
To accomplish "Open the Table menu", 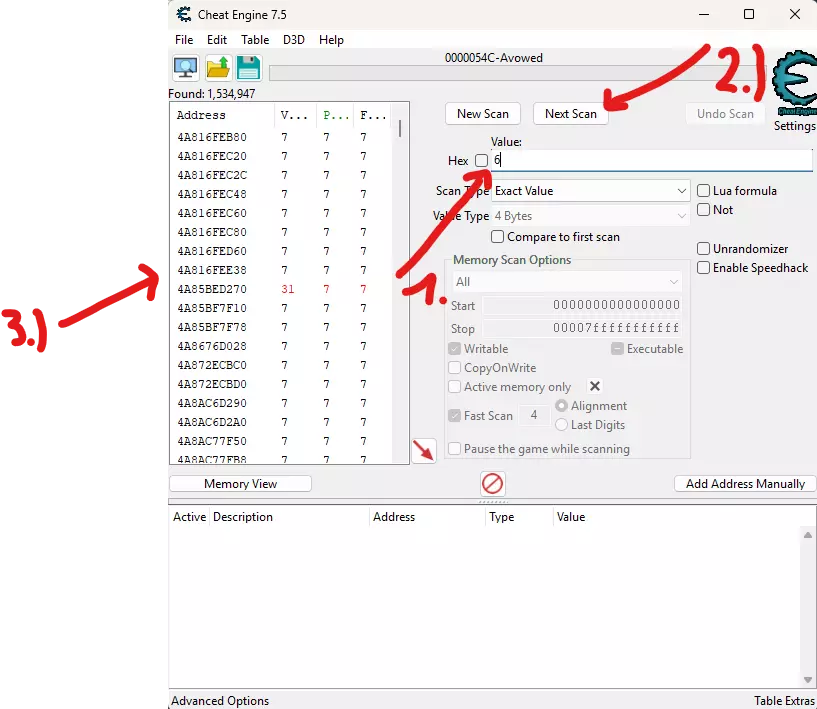I will coord(255,40).
